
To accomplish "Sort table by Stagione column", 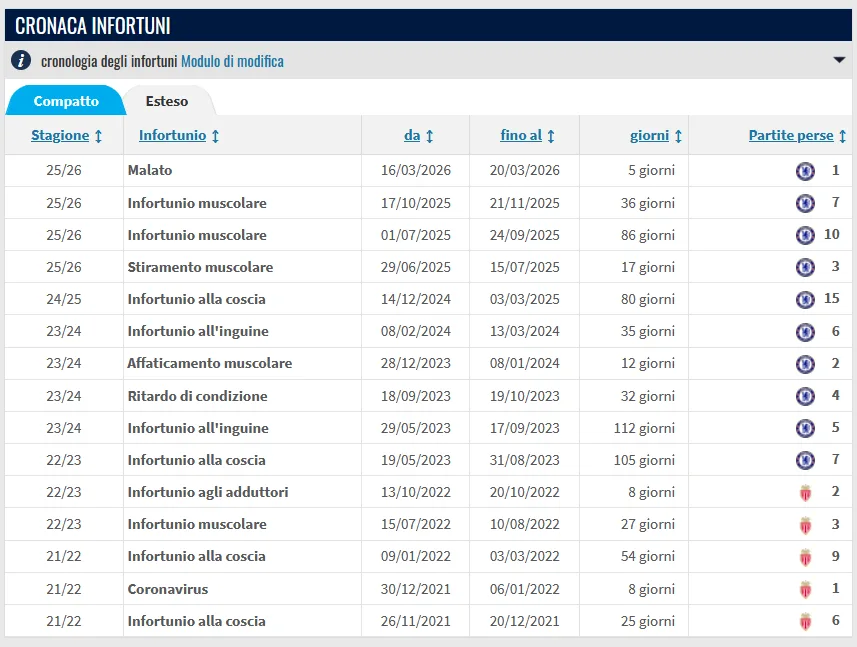I will point(66,136).
